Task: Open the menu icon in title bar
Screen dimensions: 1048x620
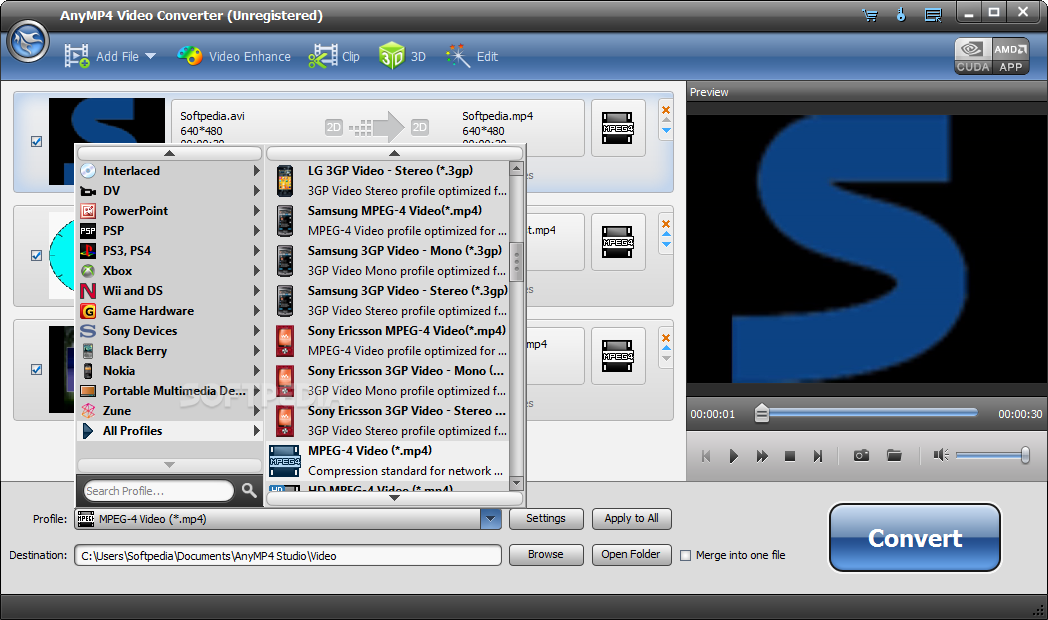Action: coord(933,15)
